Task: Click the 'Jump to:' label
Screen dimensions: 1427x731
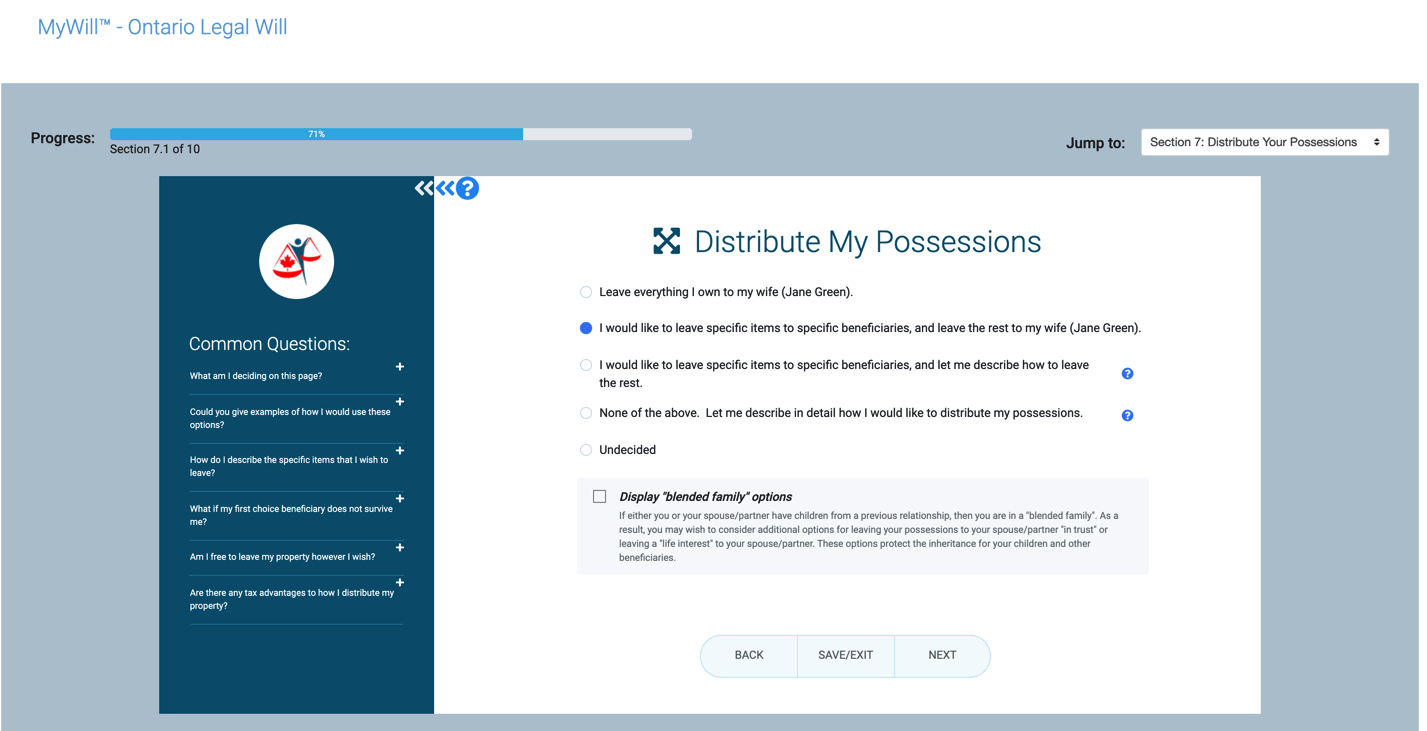Action: pos(1095,143)
